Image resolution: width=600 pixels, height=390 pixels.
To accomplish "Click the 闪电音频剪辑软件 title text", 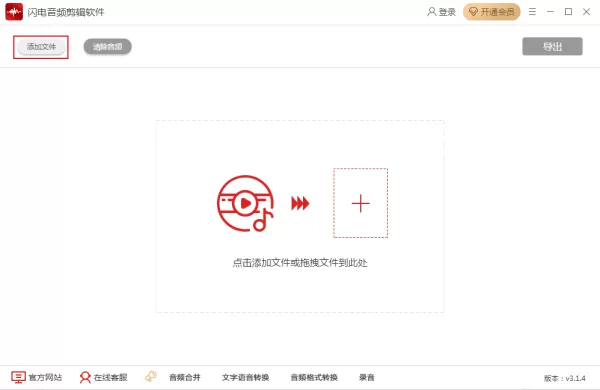I will 66,12.
